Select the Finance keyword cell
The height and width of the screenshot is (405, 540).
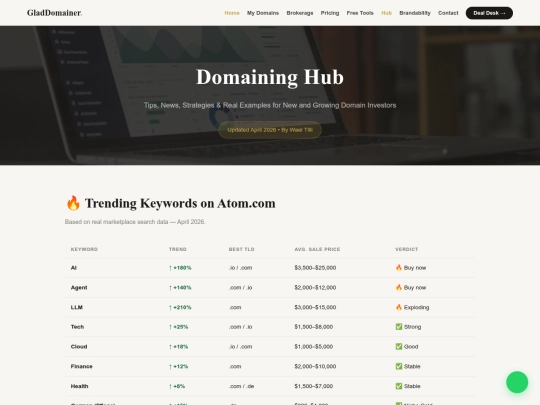click(x=82, y=366)
